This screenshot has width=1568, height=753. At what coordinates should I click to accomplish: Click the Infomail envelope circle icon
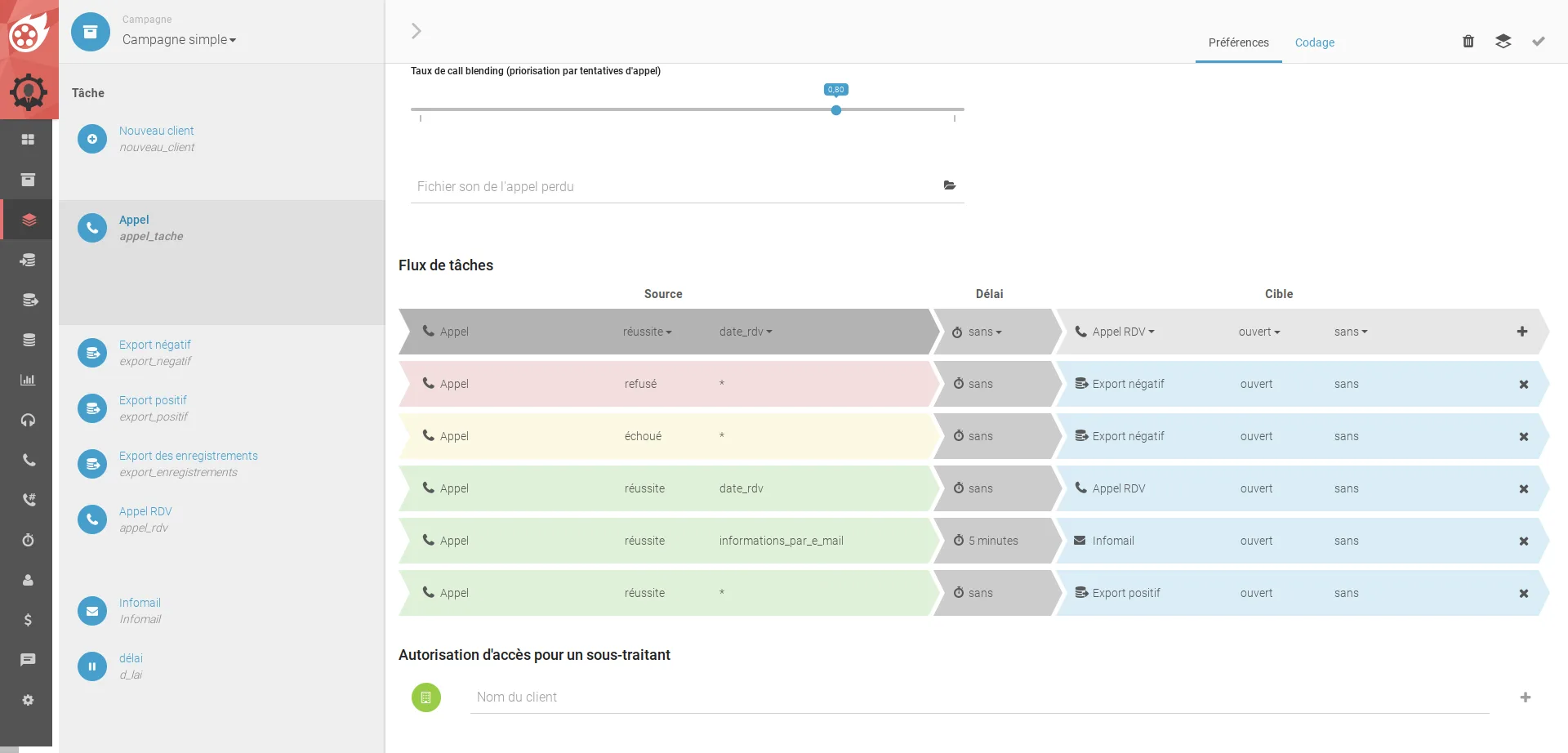pyautogui.click(x=92, y=611)
